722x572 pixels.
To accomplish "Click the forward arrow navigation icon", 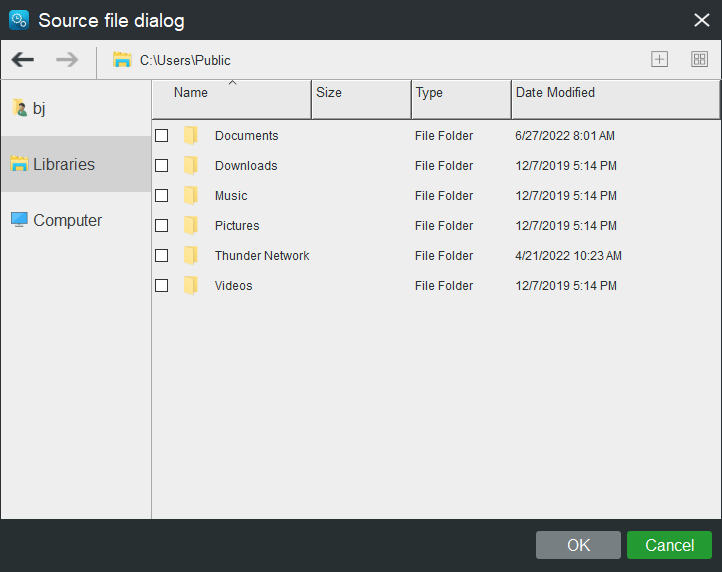I will pyautogui.click(x=67, y=59).
